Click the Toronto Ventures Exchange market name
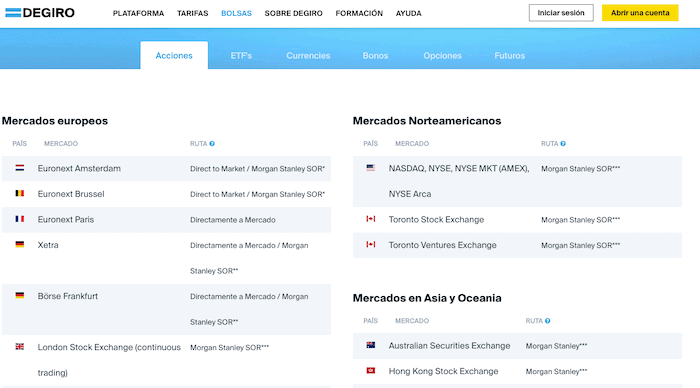This screenshot has height=388, width=700. coord(442,245)
